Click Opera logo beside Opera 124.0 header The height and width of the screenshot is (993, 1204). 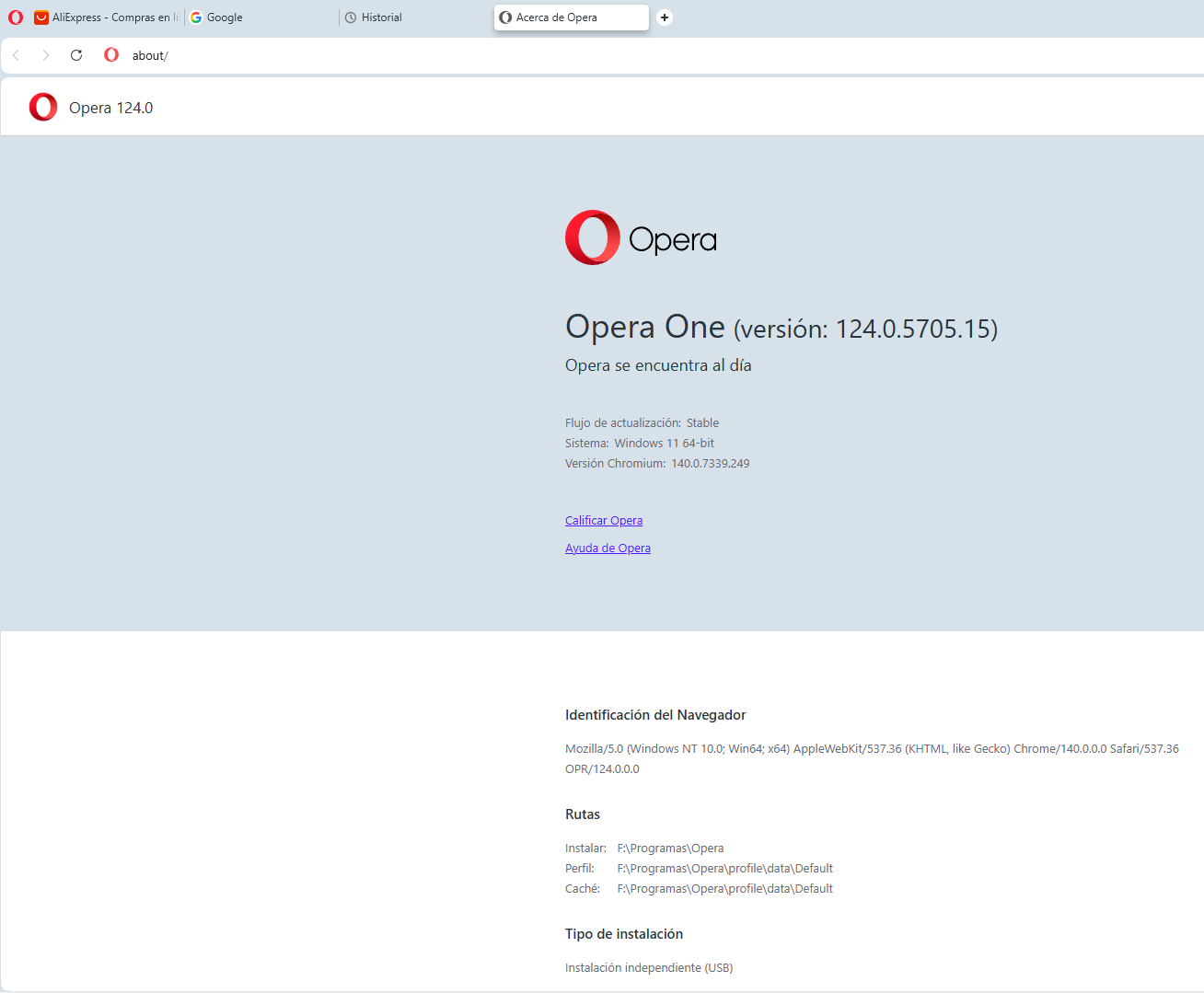tap(43, 108)
